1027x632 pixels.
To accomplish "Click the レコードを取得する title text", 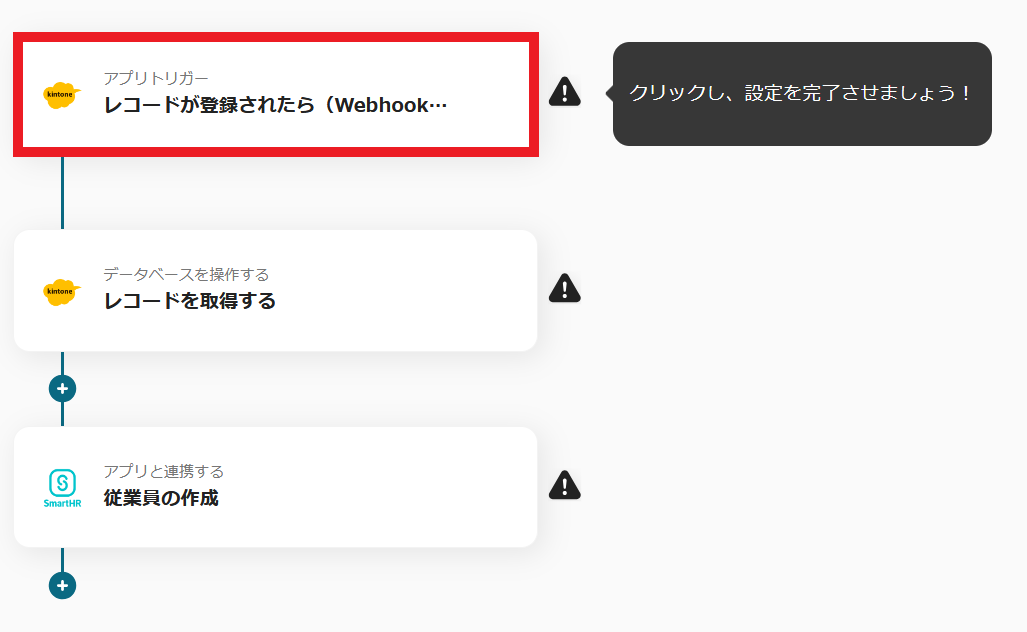I will [x=190, y=301].
